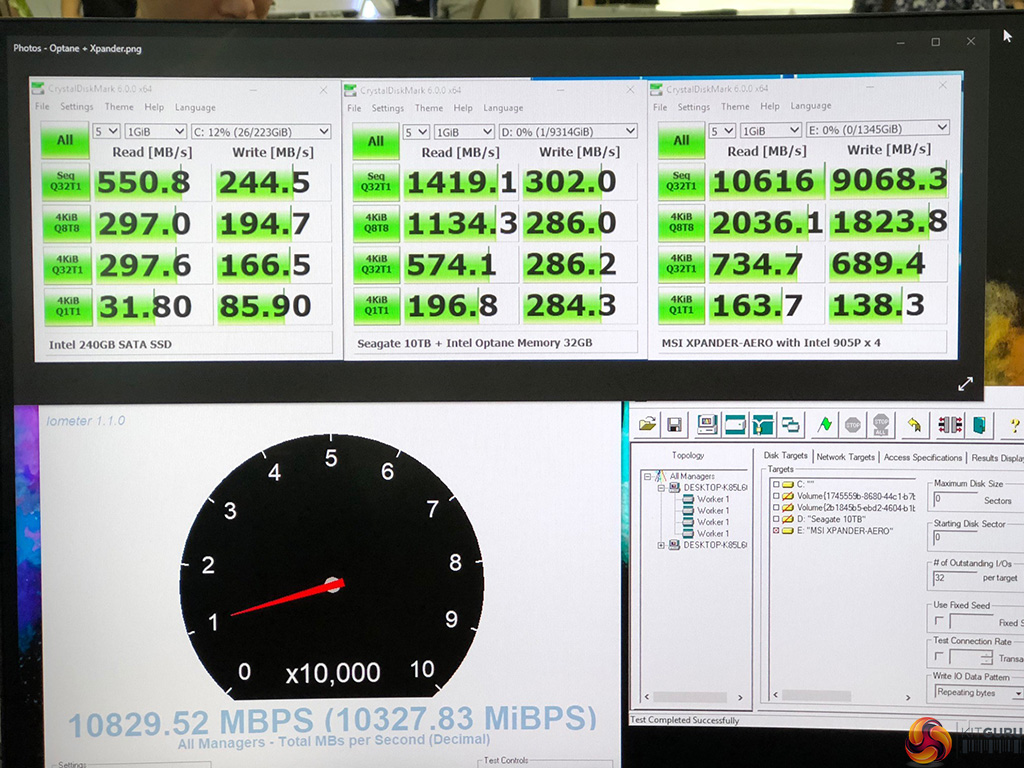
Task: Open help via the yellow question mark icon
Action: [x=1014, y=426]
